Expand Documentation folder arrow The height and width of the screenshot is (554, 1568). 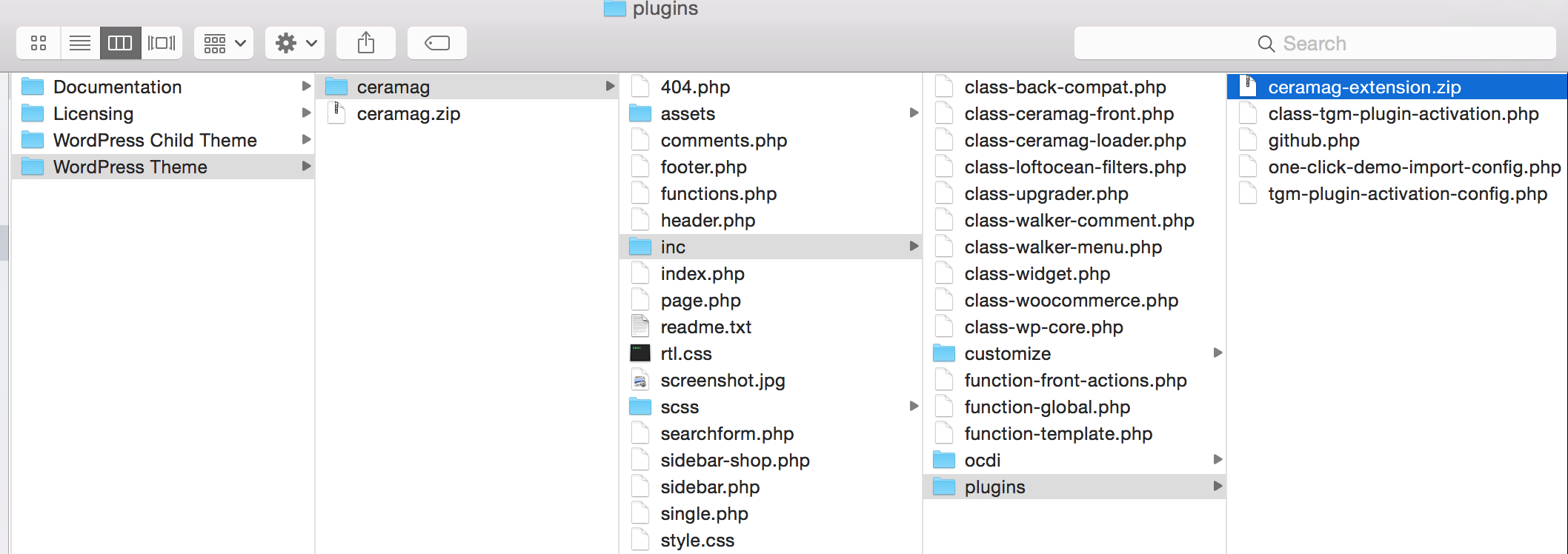306,86
